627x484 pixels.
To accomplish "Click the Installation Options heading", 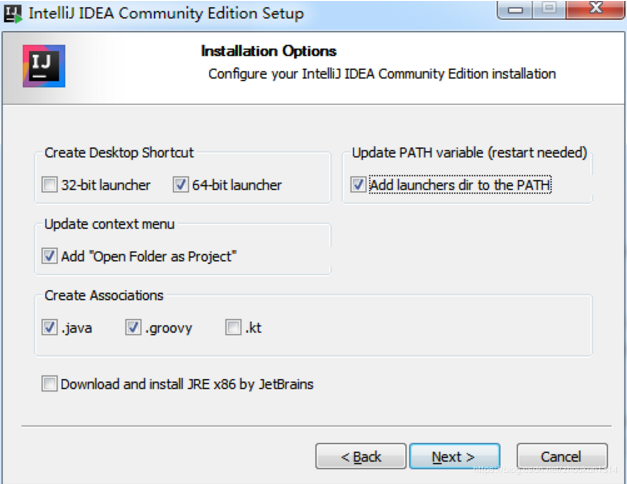I will click(269, 51).
